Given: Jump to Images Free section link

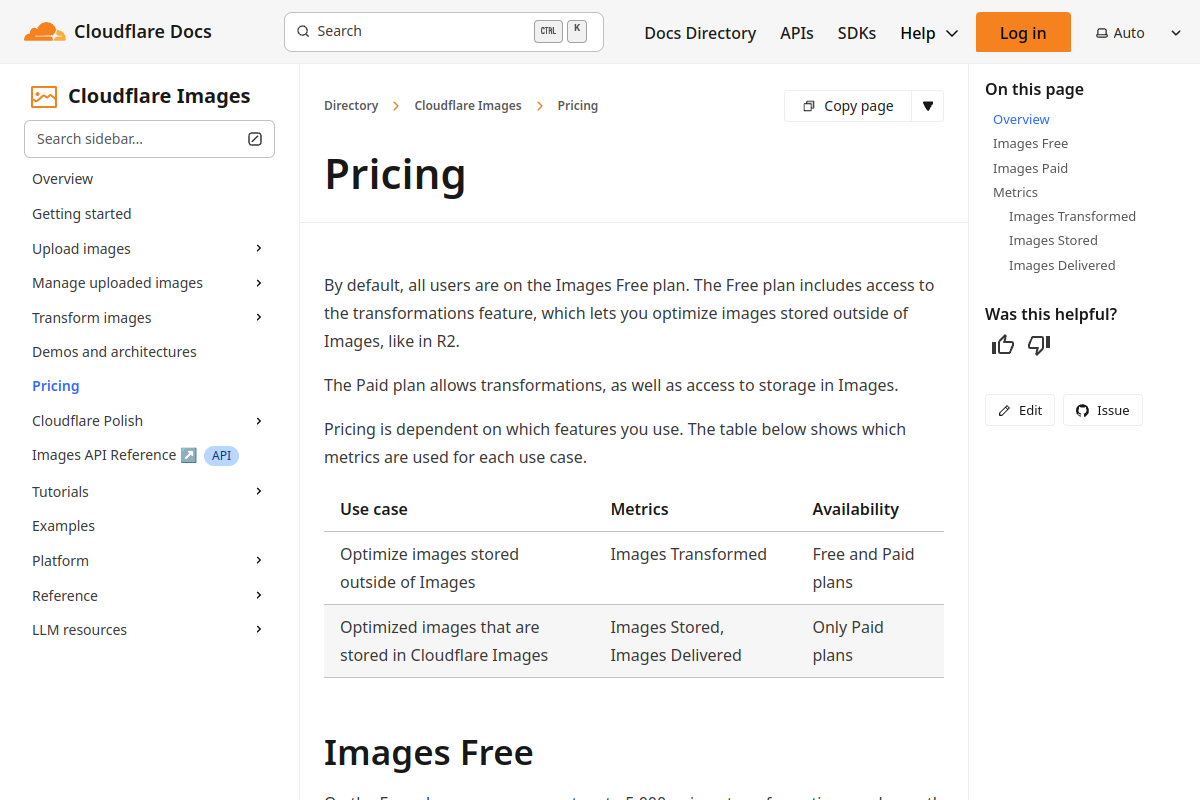Looking at the screenshot, I should click(1030, 144).
